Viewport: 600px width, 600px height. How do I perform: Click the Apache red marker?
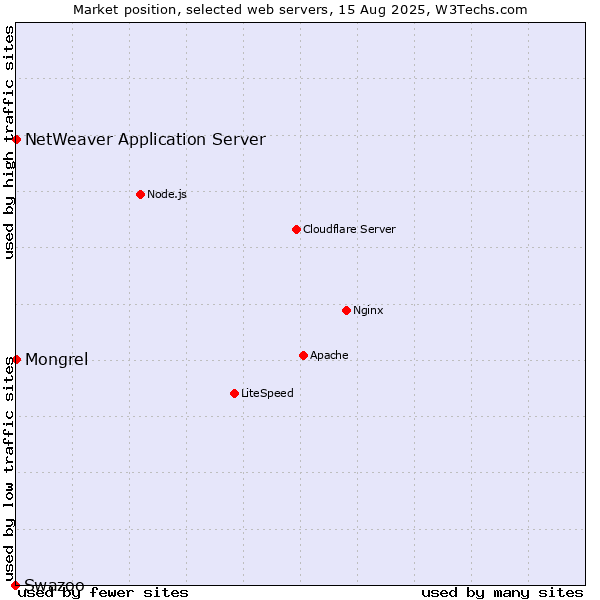coord(303,355)
